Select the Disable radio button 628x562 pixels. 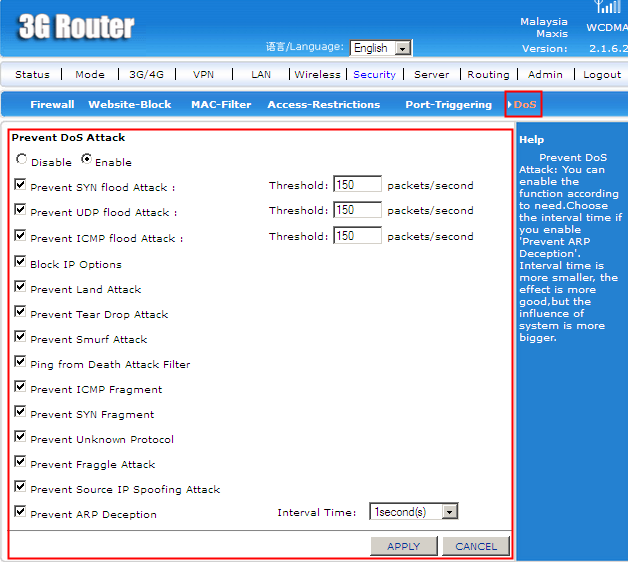(x=22, y=160)
